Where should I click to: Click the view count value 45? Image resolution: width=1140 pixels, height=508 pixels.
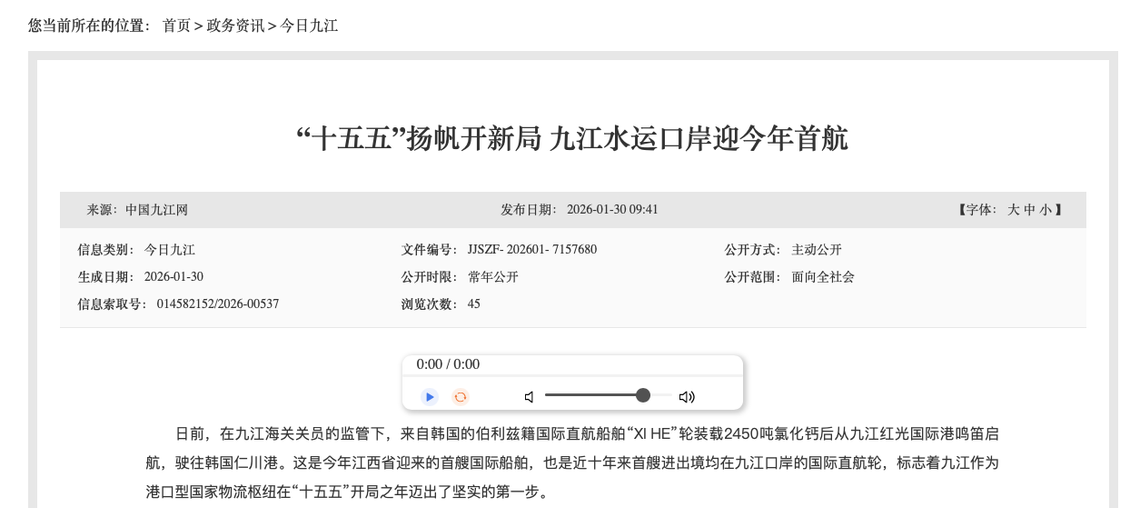click(474, 304)
